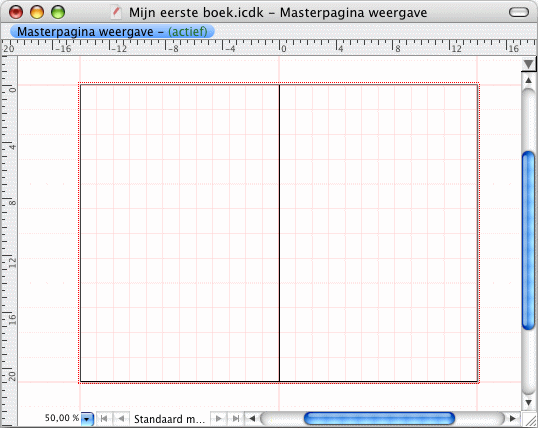
Task: Click inside the right master page
Action: click(x=378, y=233)
